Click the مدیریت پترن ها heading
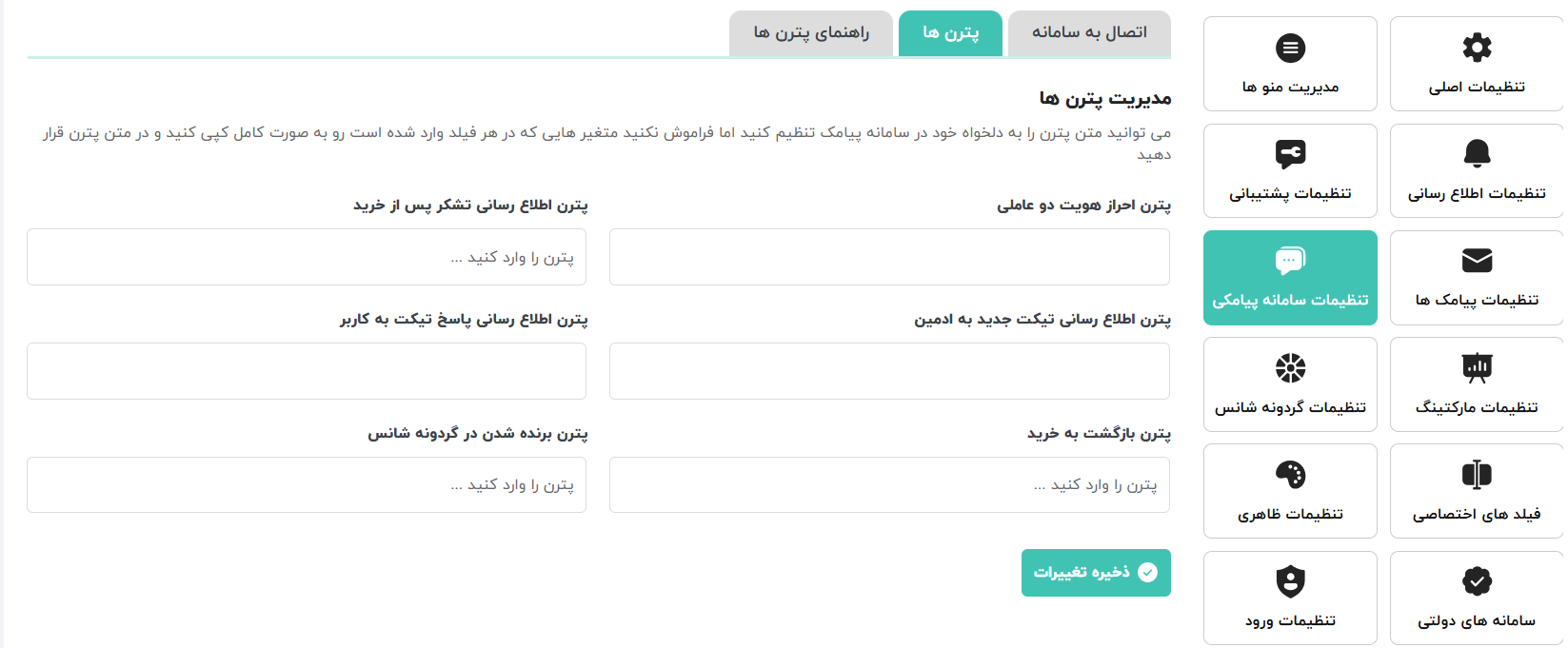Screen dimensions: 1568x648 (1105, 98)
